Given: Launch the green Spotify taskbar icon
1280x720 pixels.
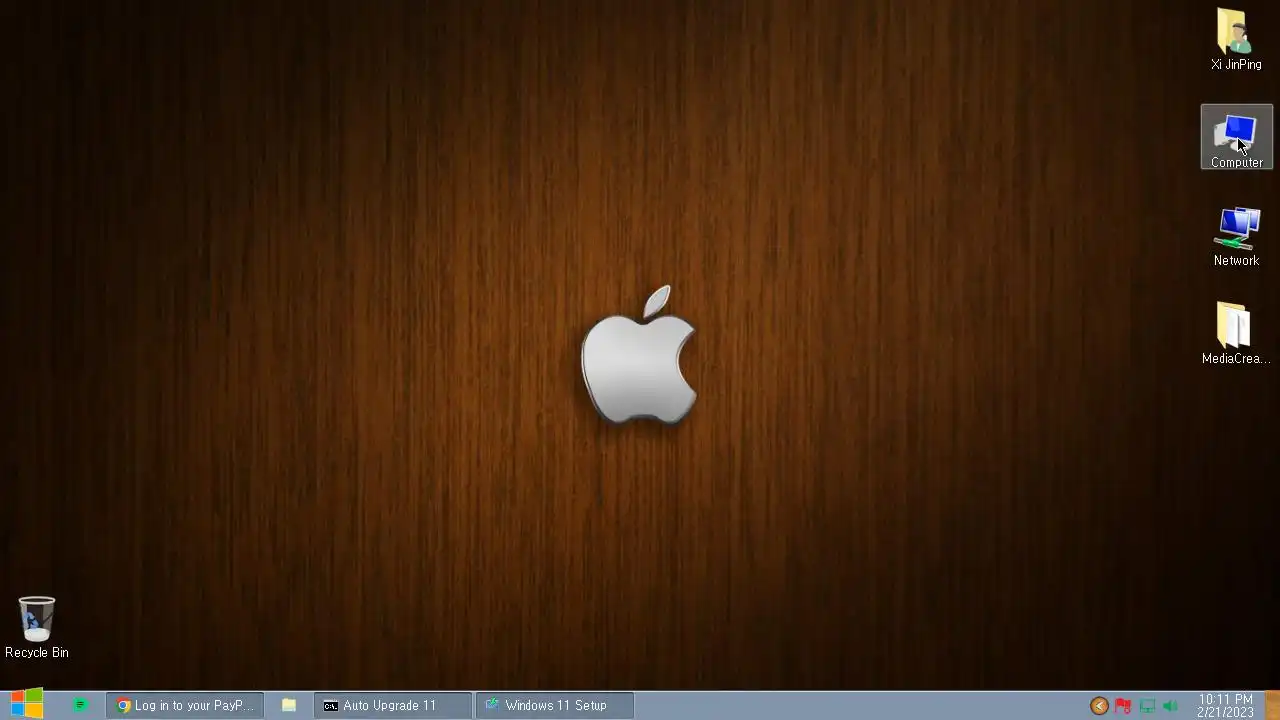Looking at the screenshot, I should click(80, 705).
